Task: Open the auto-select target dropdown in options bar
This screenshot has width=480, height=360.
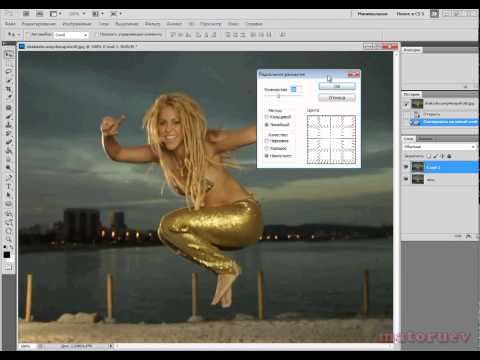Action: coord(71,35)
